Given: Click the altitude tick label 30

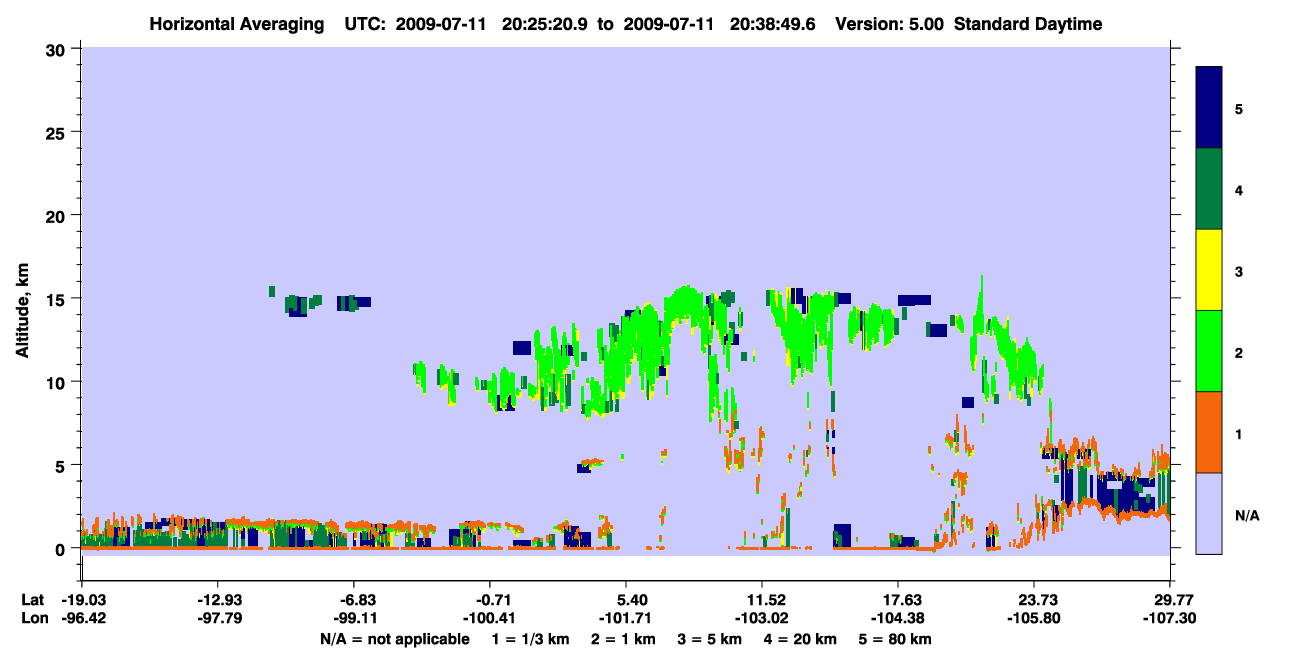Looking at the screenshot, I should pos(58,48).
